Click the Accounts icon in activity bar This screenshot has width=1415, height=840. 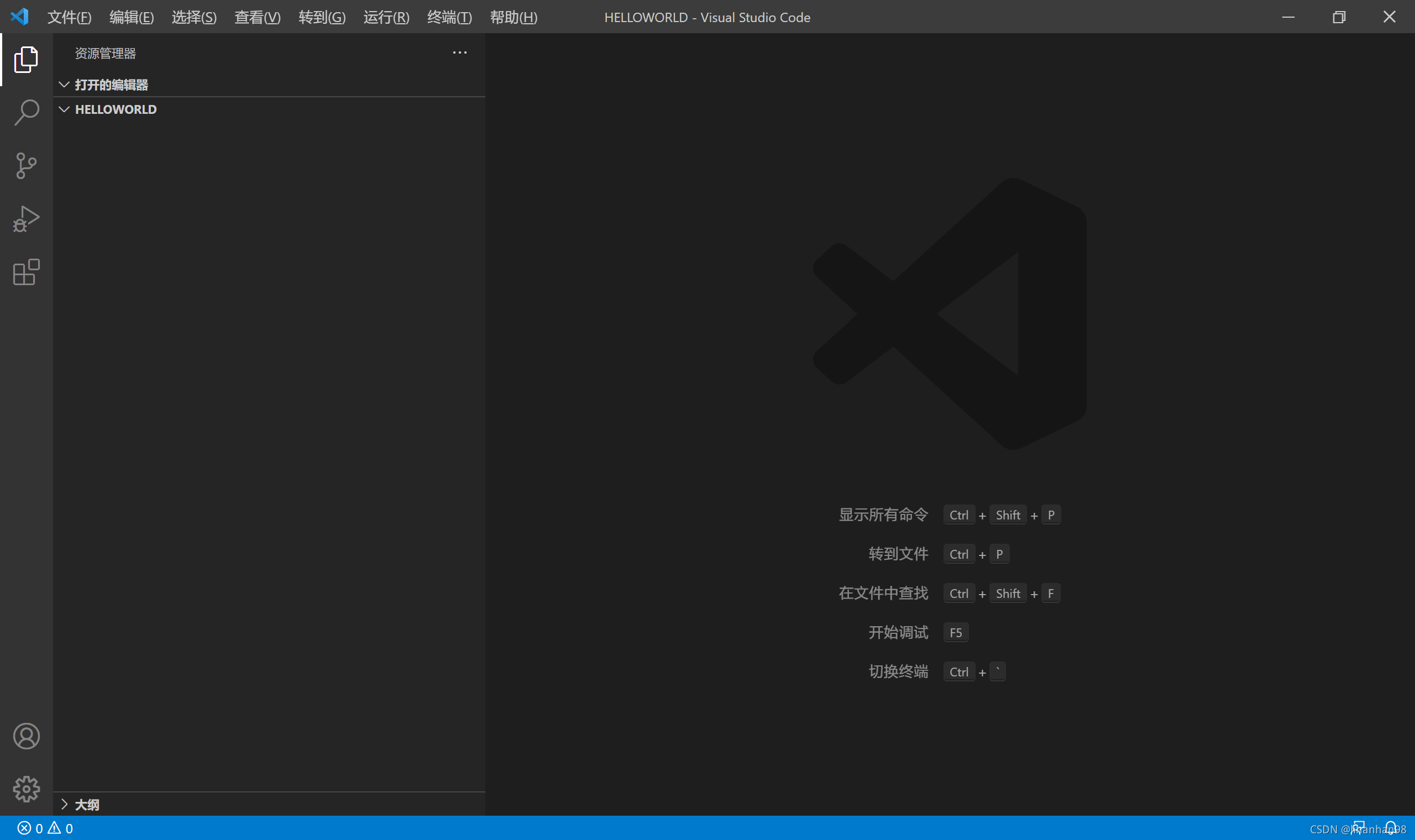click(26, 736)
